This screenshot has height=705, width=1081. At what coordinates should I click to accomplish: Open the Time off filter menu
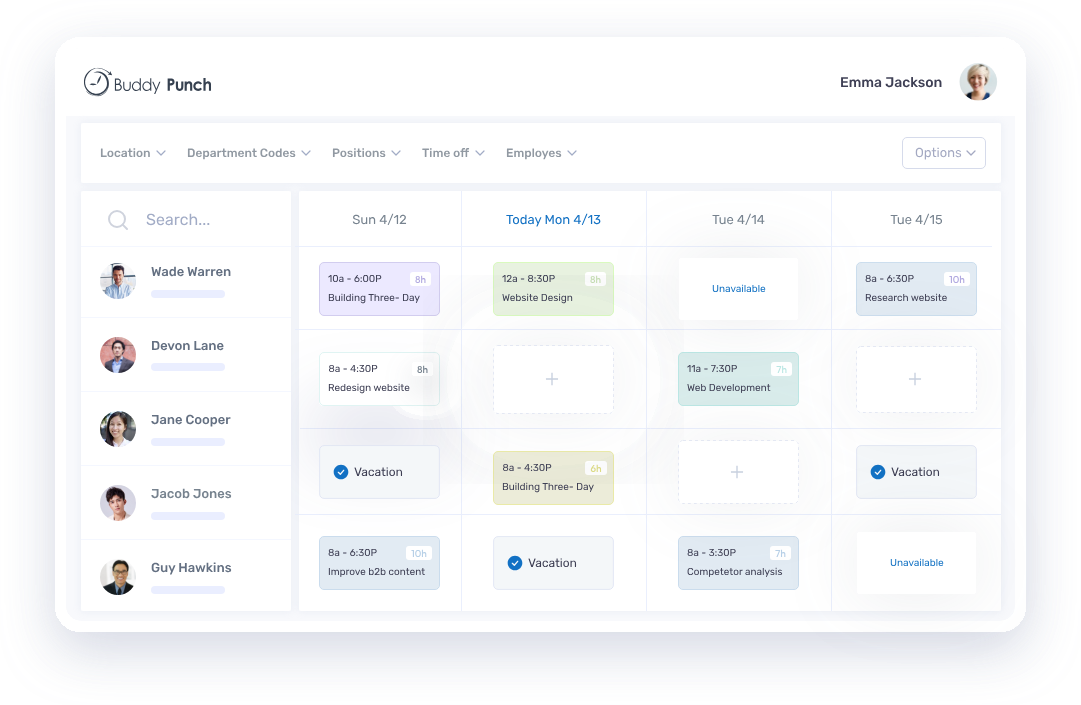pos(453,153)
